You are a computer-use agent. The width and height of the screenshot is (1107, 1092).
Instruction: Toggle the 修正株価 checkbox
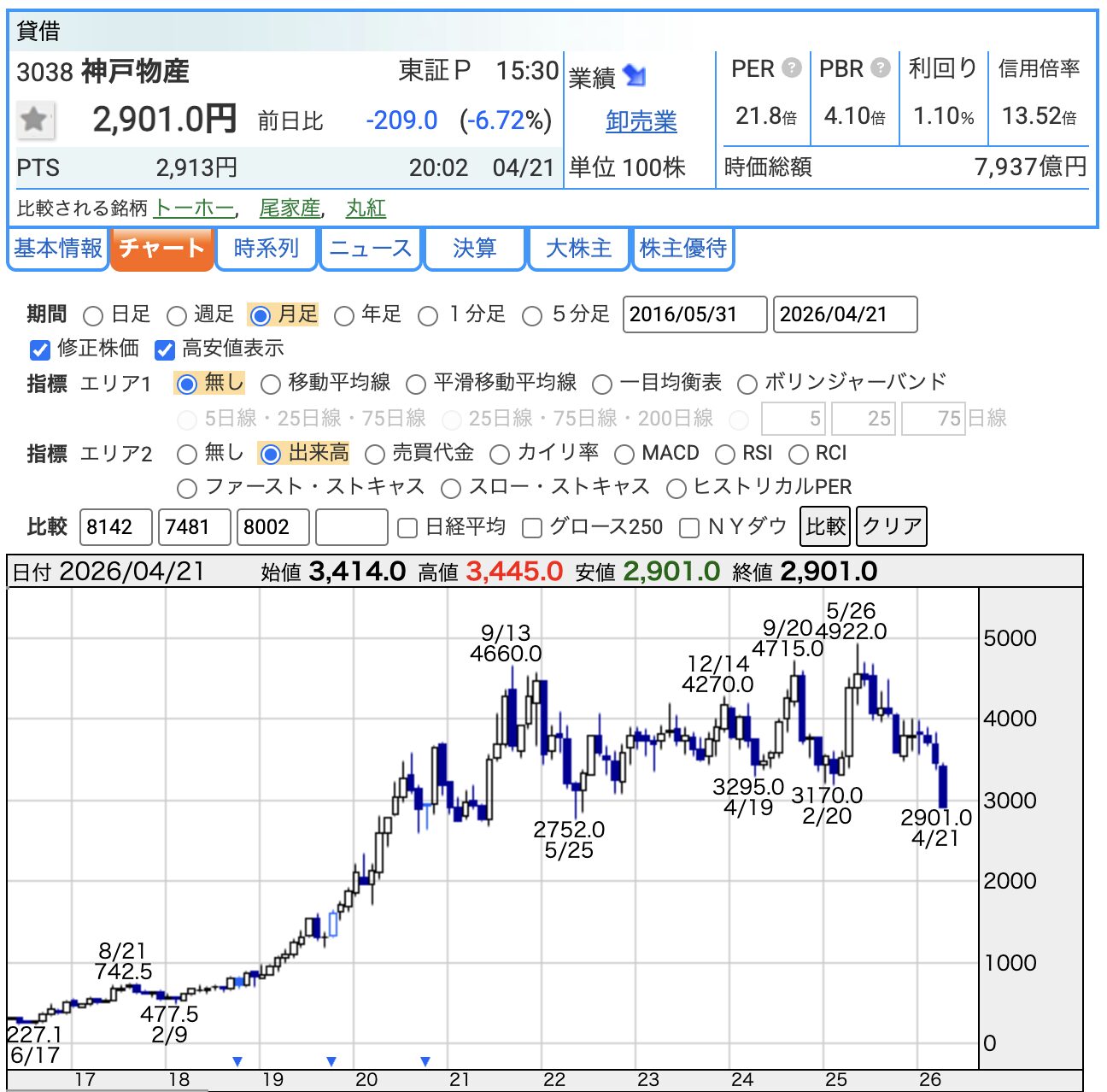(x=40, y=349)
